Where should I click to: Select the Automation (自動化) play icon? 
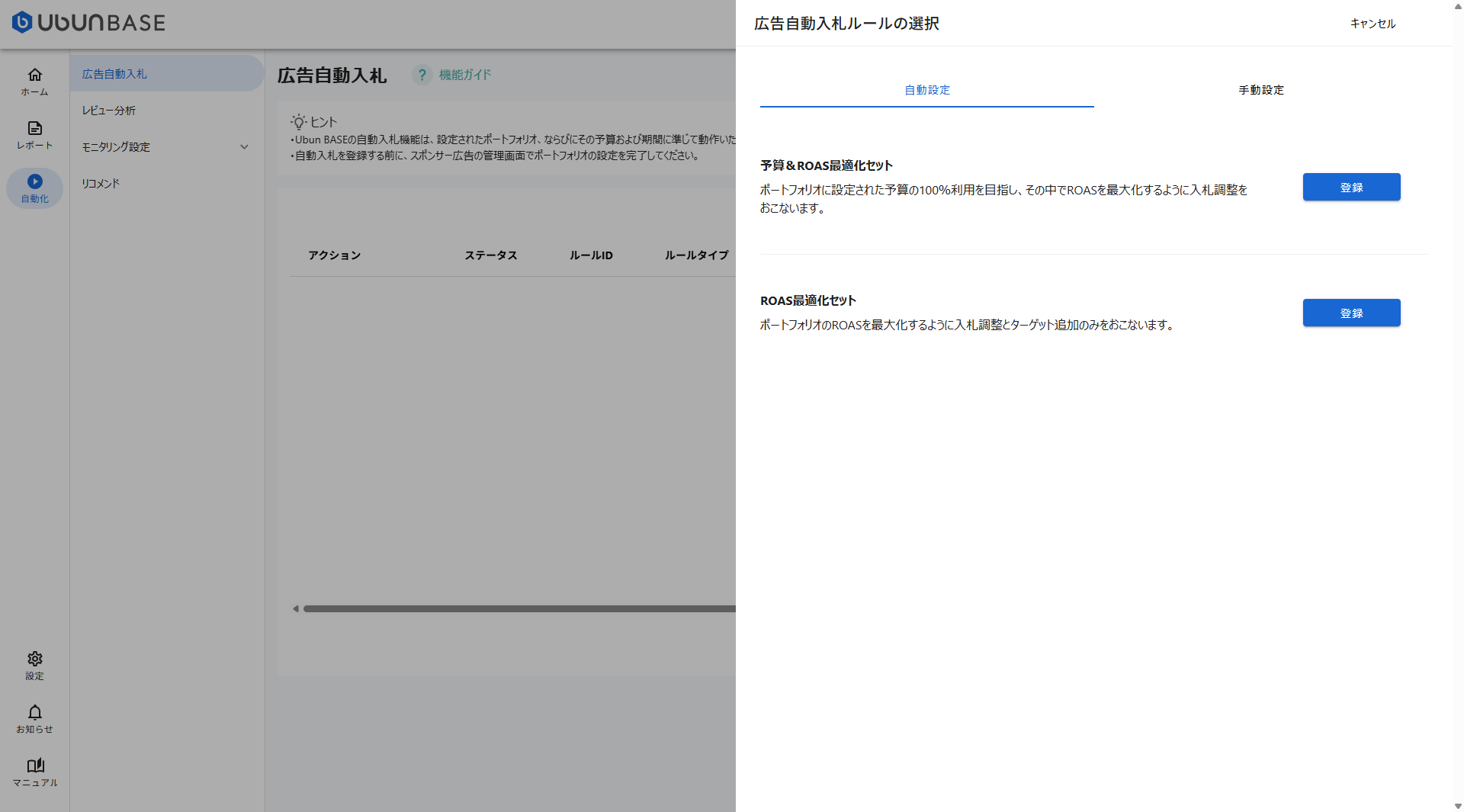(34, 181)
